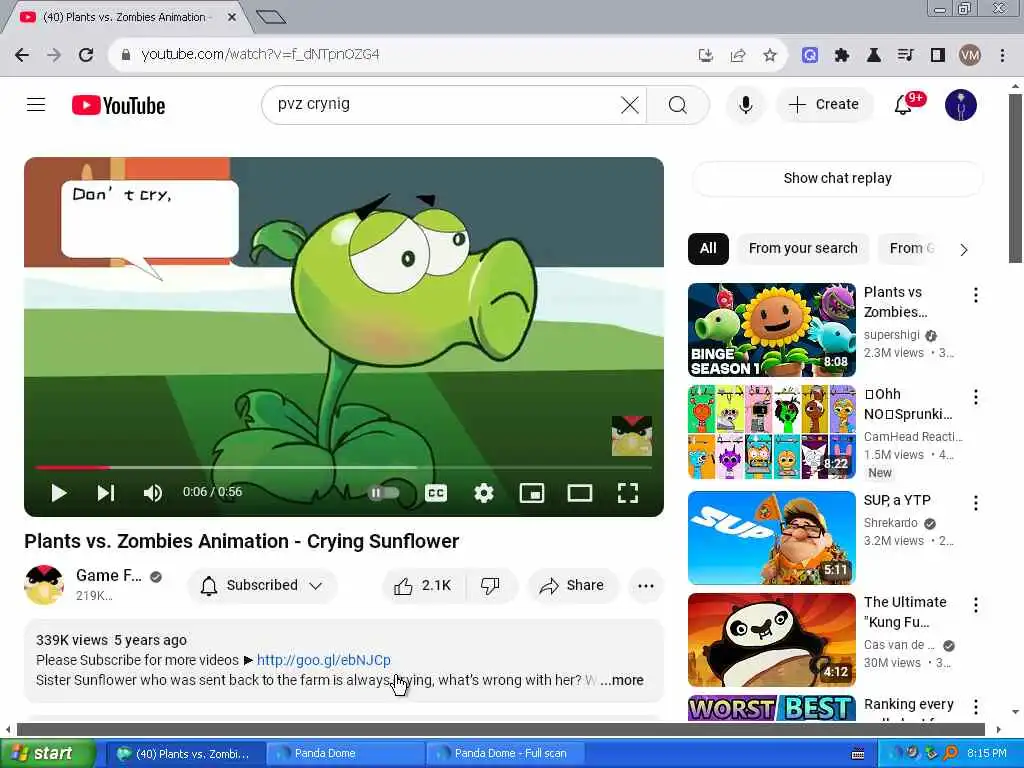This screenshot has height=768, width=1024.
Task: Click the address bar URL
Action: click(260, 55)
